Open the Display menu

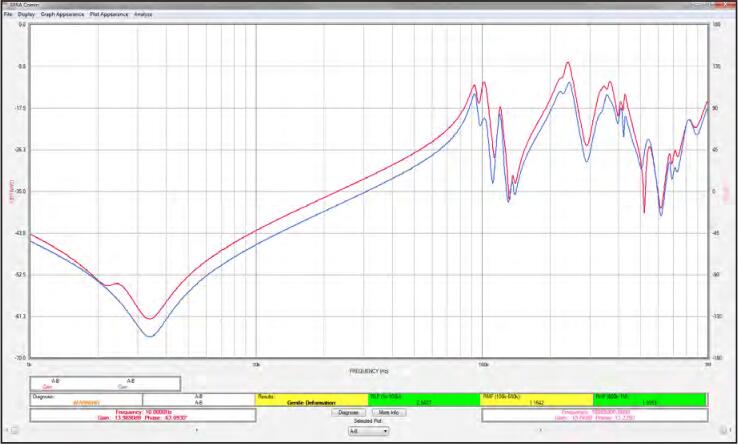tap(26, 14)
